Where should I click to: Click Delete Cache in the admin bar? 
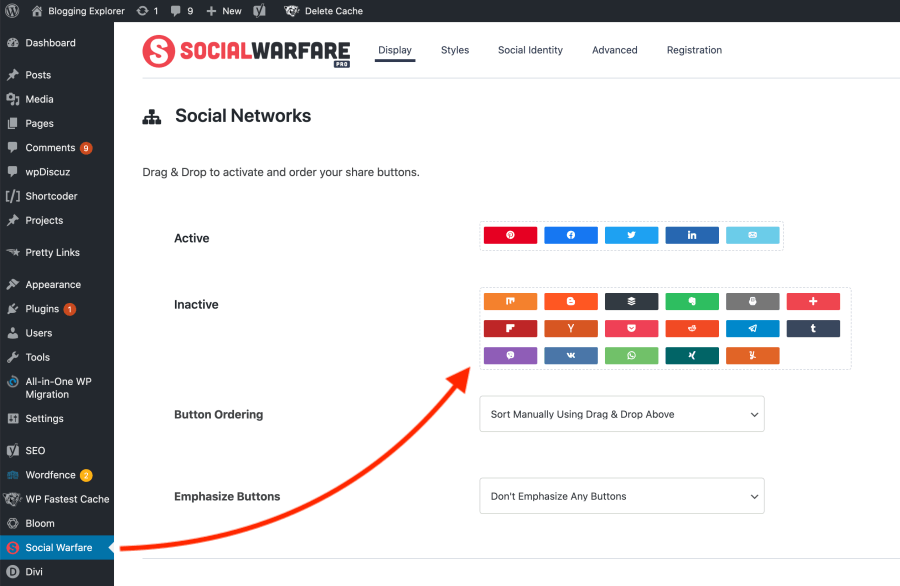333,11
